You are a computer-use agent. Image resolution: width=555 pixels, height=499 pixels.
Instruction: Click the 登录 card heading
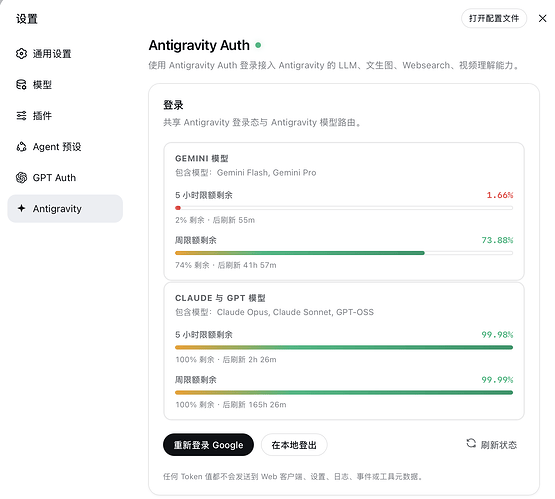point(173,105)
